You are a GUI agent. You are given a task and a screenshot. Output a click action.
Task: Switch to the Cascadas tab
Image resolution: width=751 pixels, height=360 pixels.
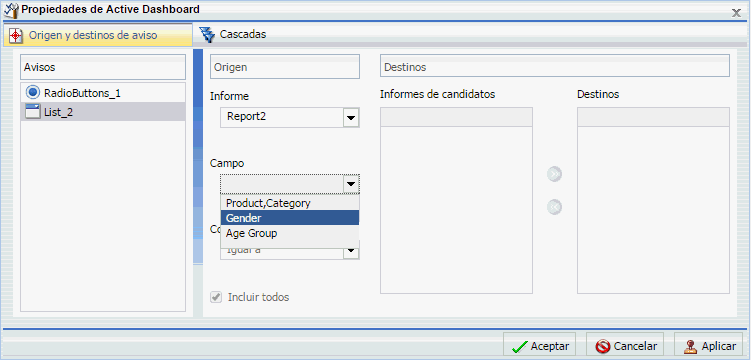(x=233, y=34)
